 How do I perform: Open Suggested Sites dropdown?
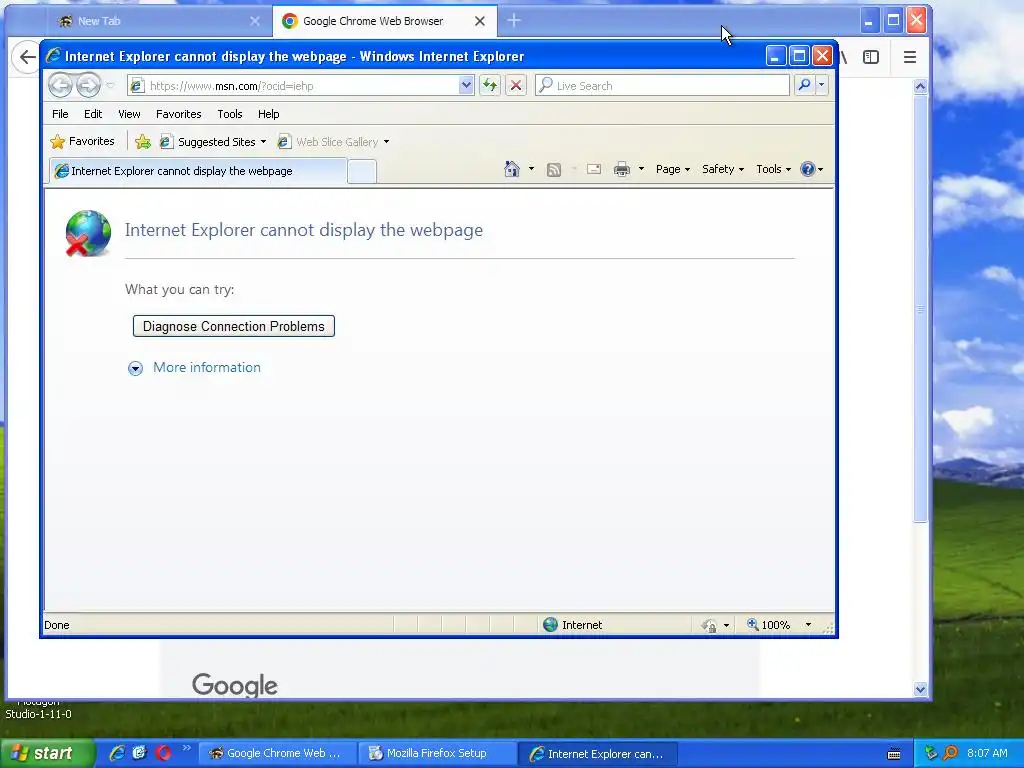coord(213,142)
